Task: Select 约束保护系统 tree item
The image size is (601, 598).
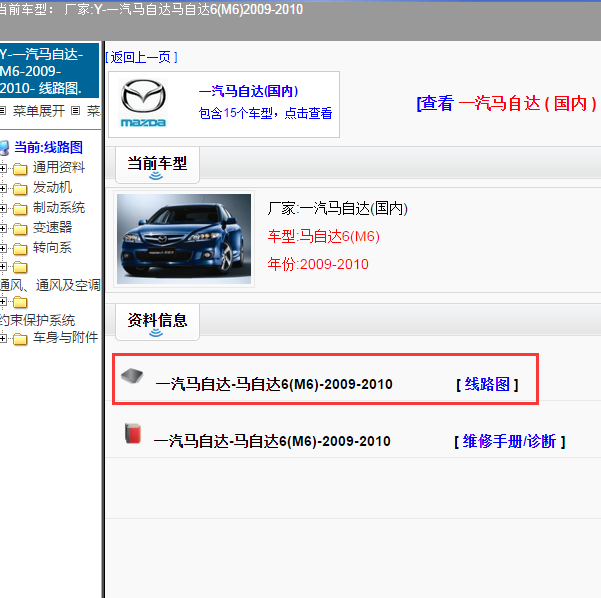Action: [38, 320]
